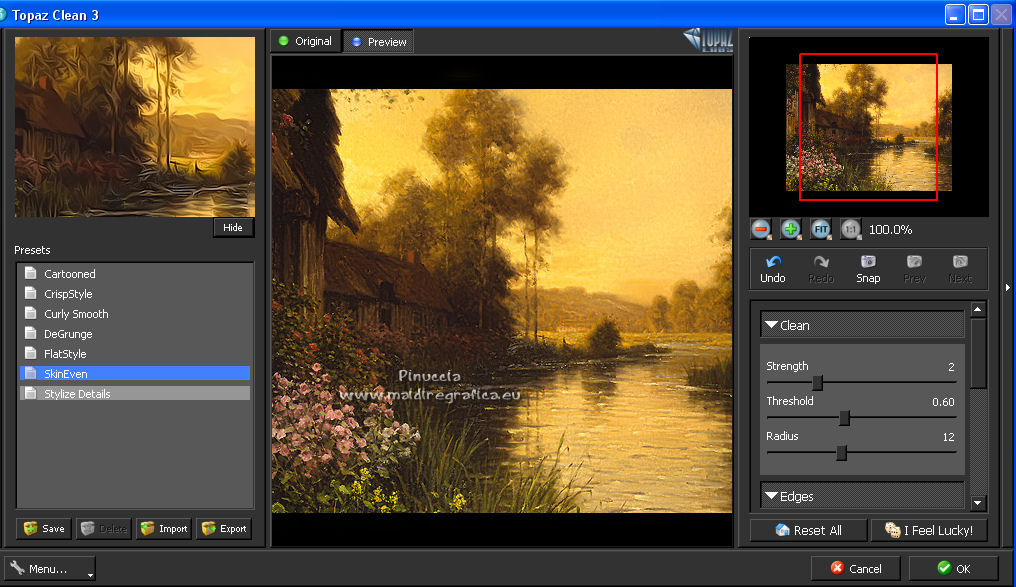1016x587 pixels.
Task: Open the Menu... dropdown
Action: pyautogui.click(x=50, y=569)
